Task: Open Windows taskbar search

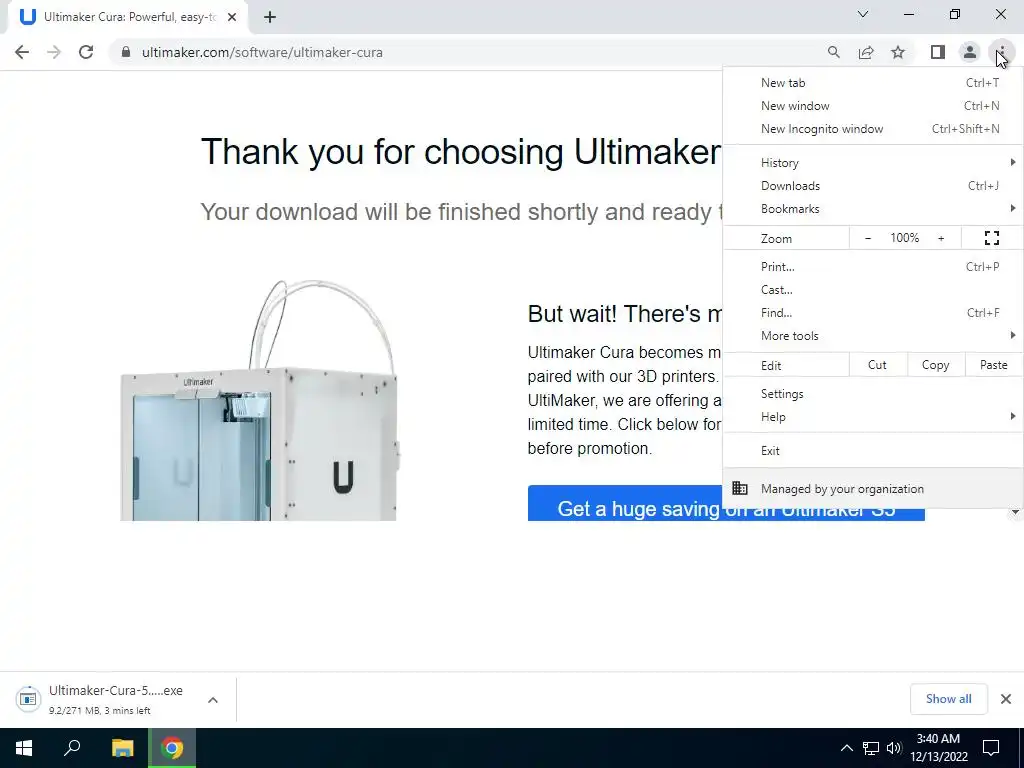Action: pos(72,748)
